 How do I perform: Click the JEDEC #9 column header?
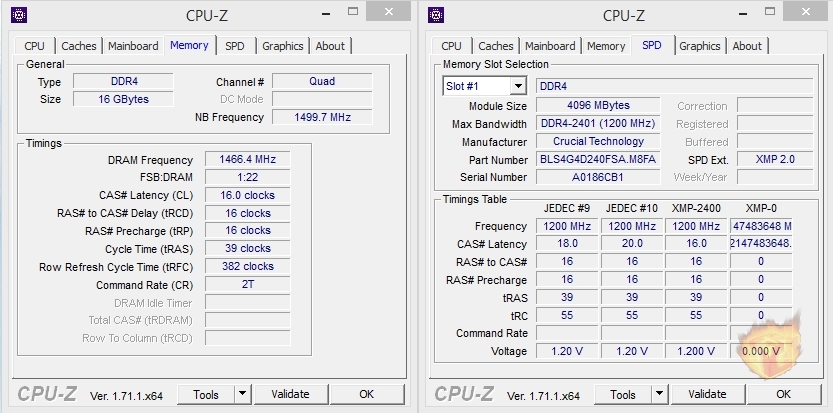click(567, 208)
